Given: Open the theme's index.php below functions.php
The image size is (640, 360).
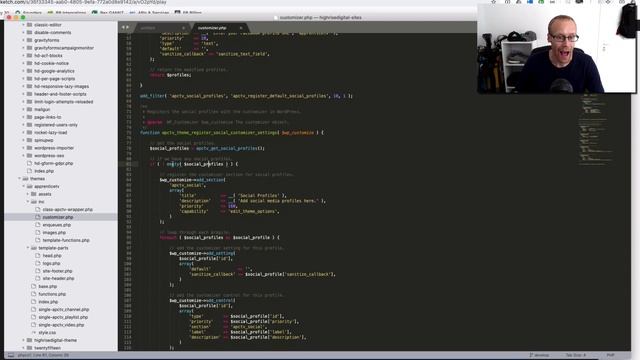Looking at the screenshot, I should tap(48, 302).
